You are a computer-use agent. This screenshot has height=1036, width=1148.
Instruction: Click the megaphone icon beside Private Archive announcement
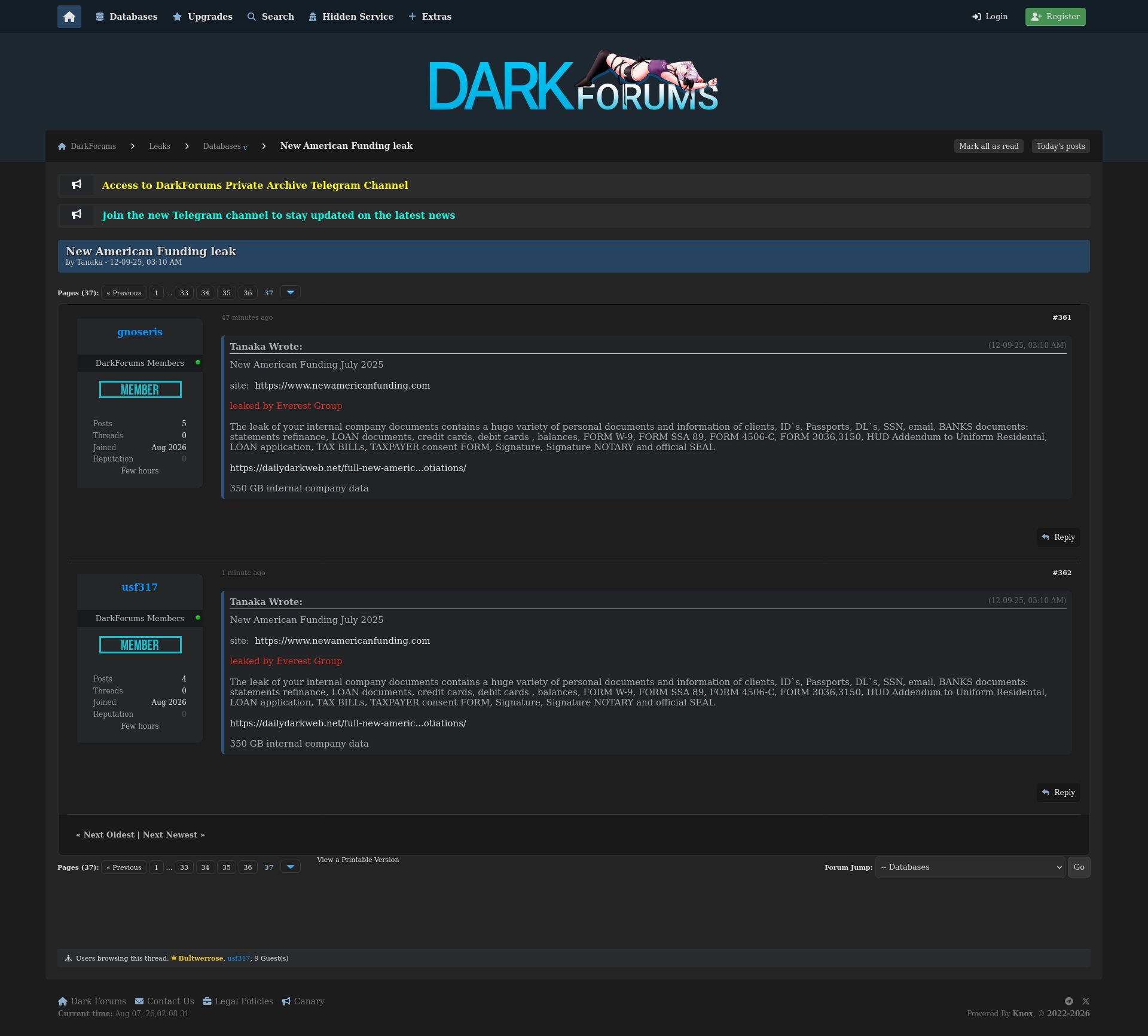point(77,185)
